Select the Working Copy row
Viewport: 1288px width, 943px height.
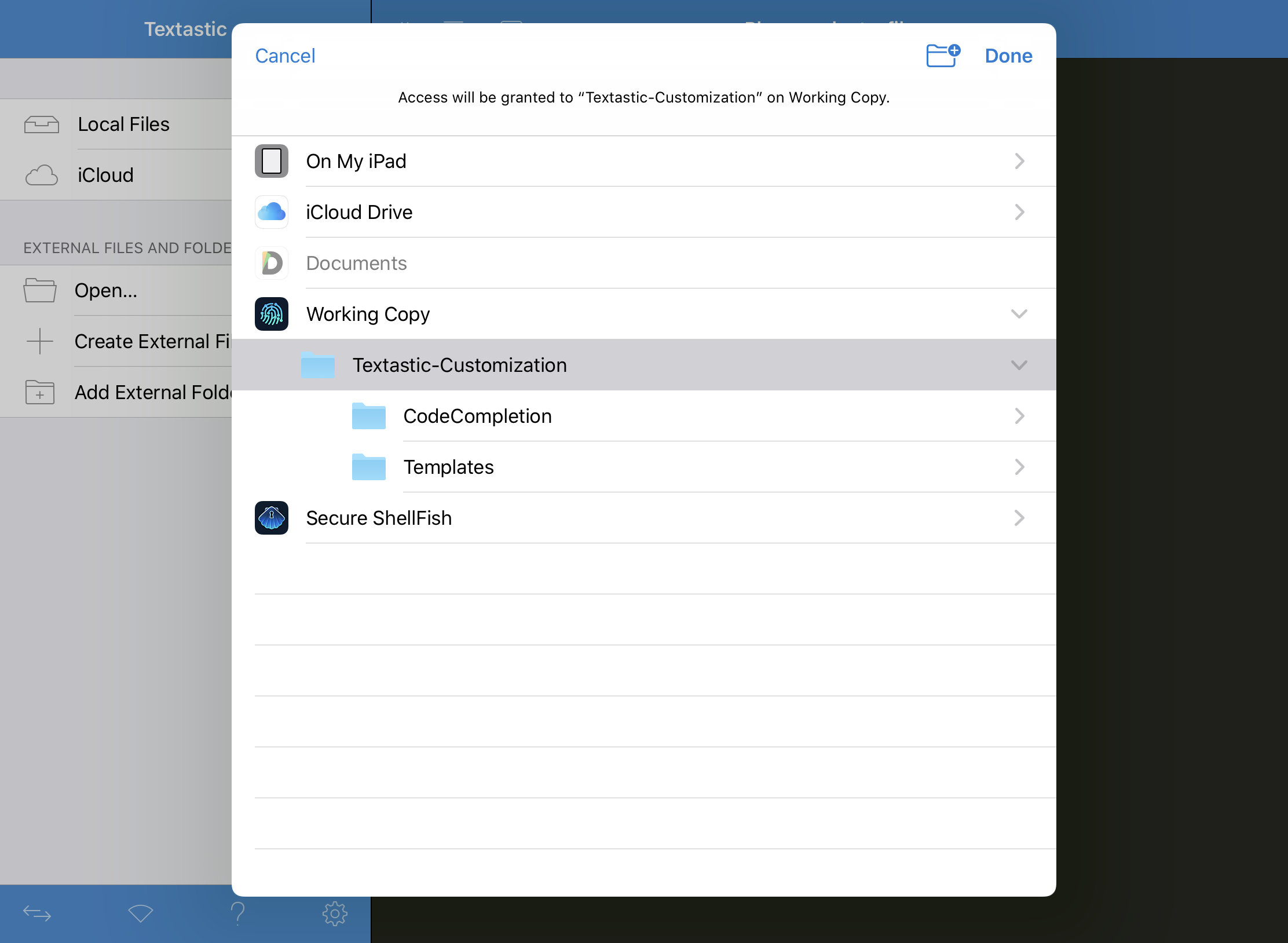644,314
